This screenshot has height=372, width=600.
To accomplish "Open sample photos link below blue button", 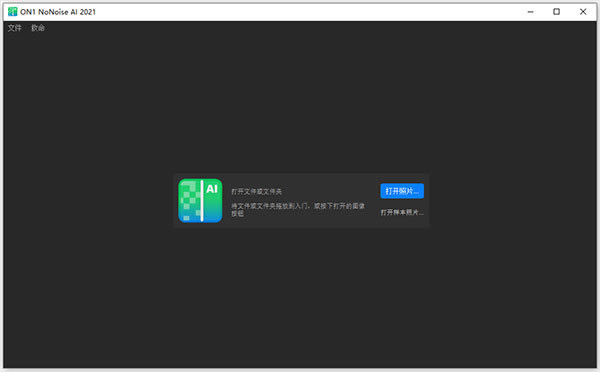I will (402, 212).
